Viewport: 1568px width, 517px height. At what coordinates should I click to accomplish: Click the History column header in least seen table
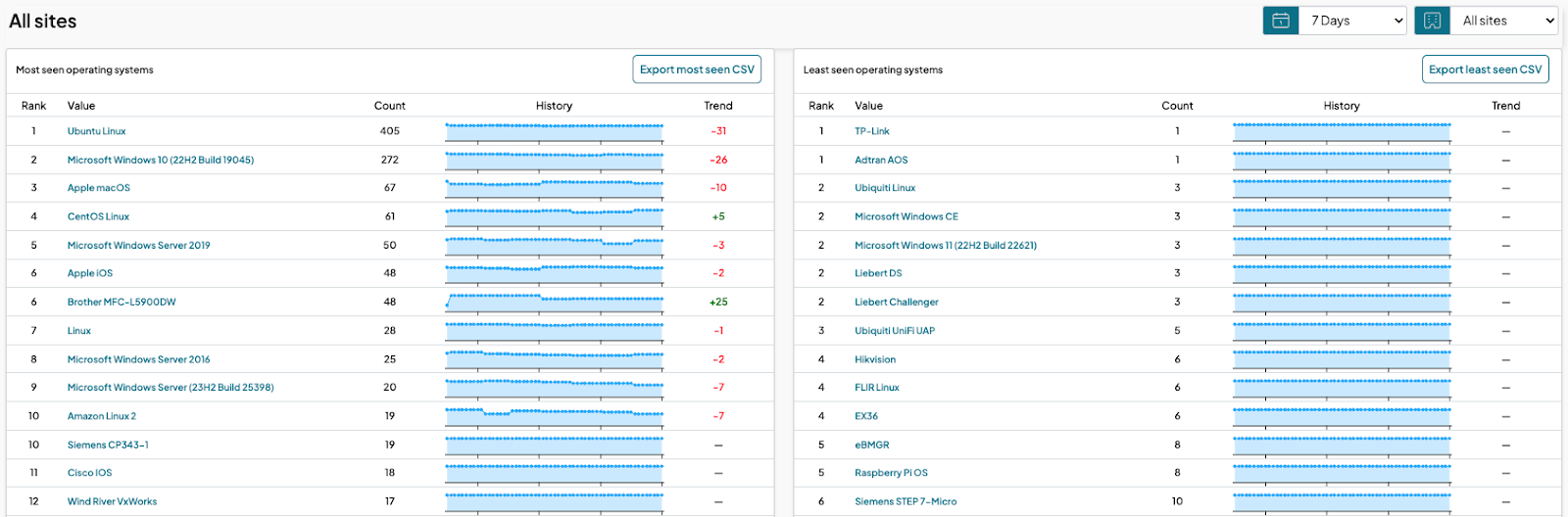1342,106
